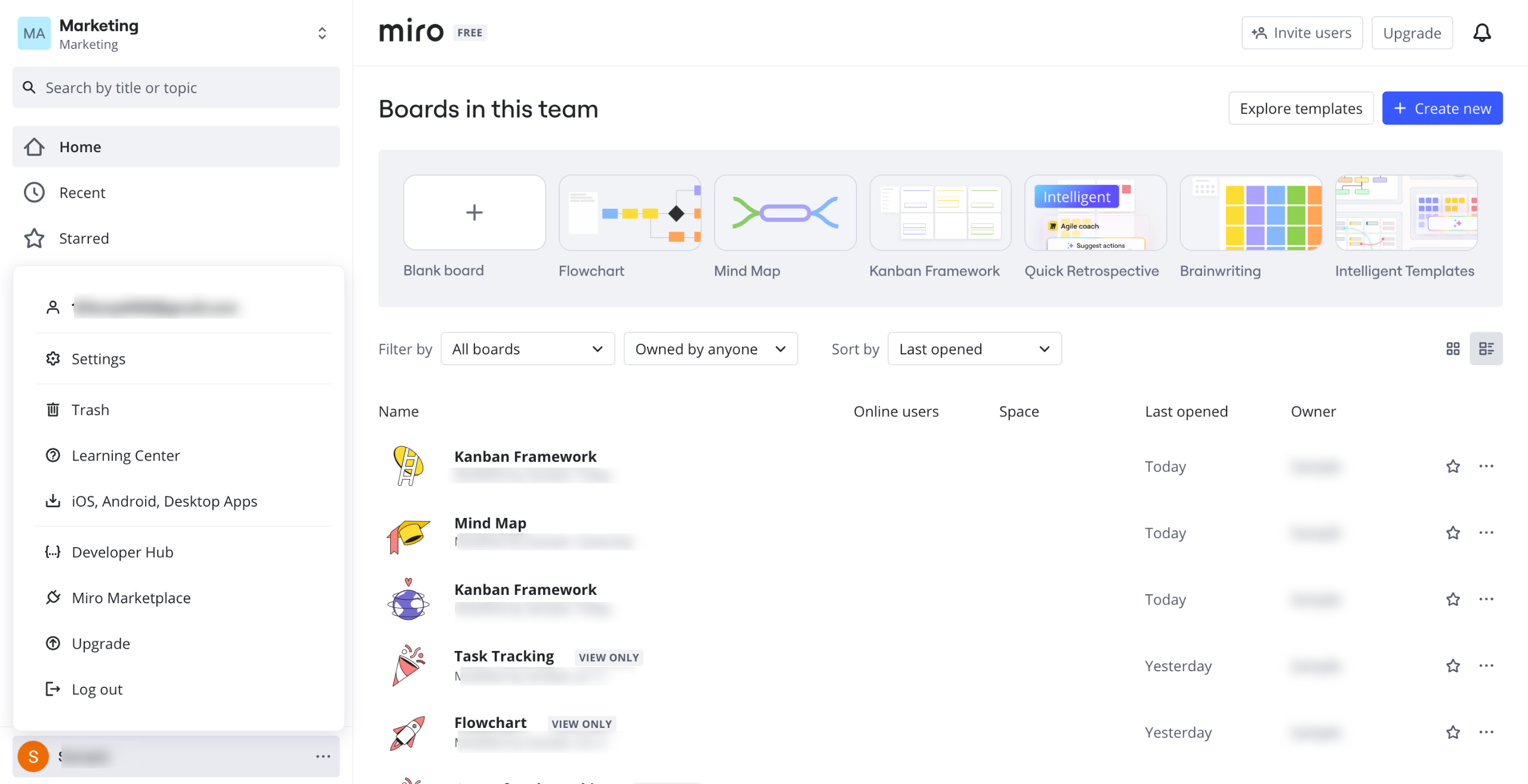Viewport: 1528px width, 784px height.
Task: Click the Developer Hub icon entry
Action: 53,552
